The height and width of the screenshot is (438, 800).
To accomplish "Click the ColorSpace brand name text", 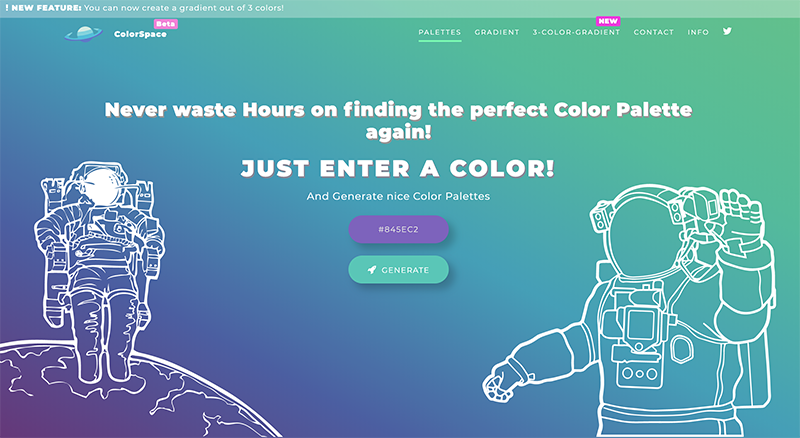I will coord(140,34).
